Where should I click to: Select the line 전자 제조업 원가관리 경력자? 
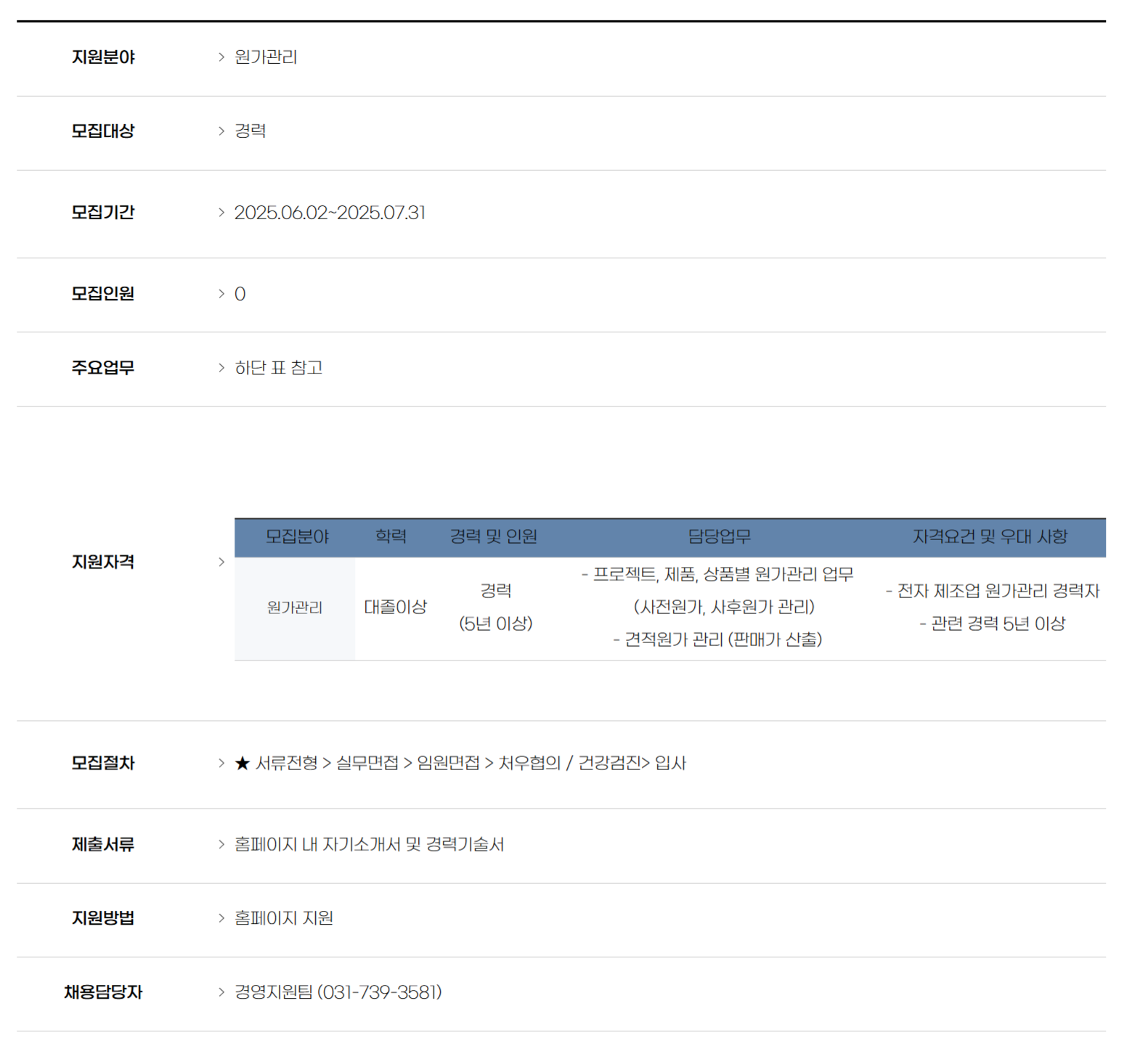[x=993, y=592]
